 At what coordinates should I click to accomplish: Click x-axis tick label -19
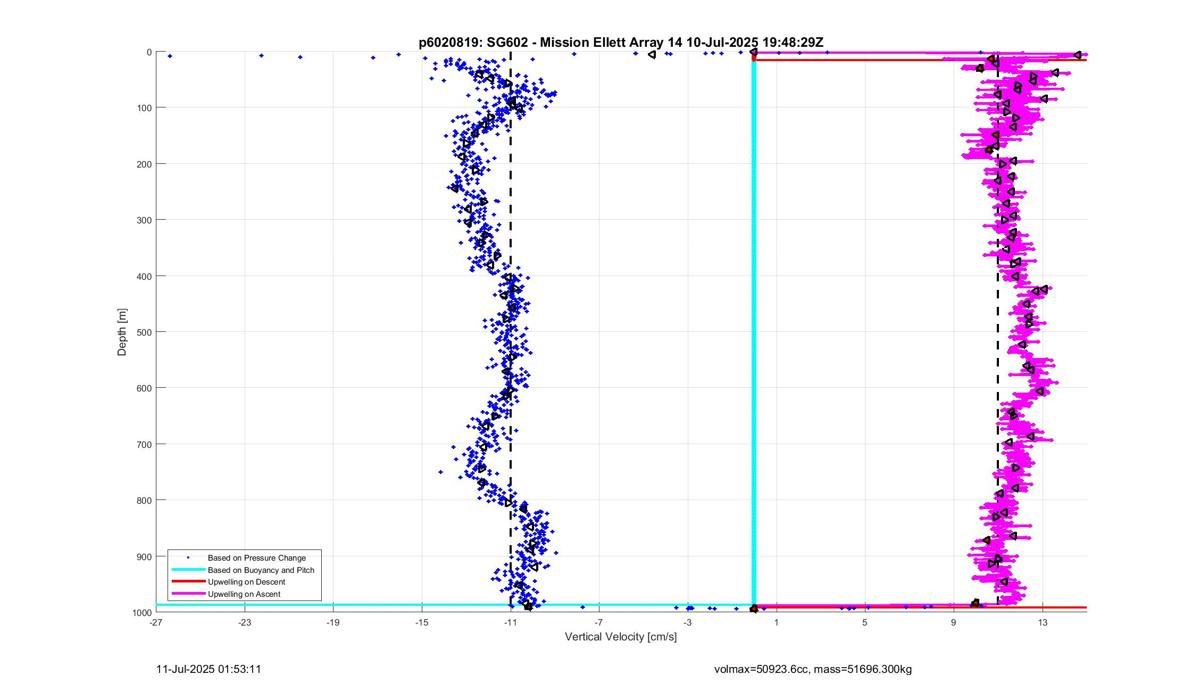[333, 622]
